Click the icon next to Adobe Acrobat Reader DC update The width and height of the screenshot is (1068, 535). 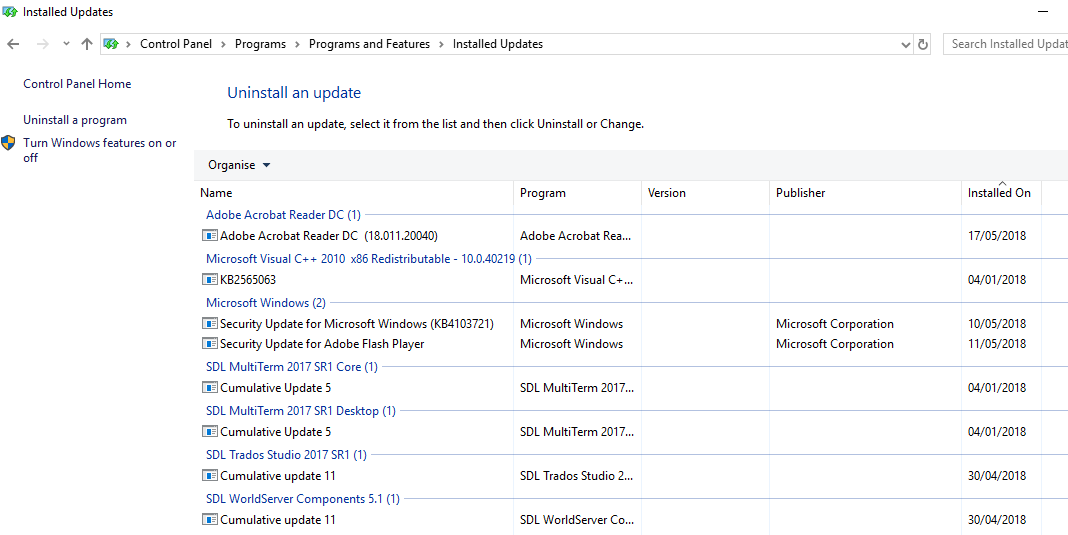210,236
